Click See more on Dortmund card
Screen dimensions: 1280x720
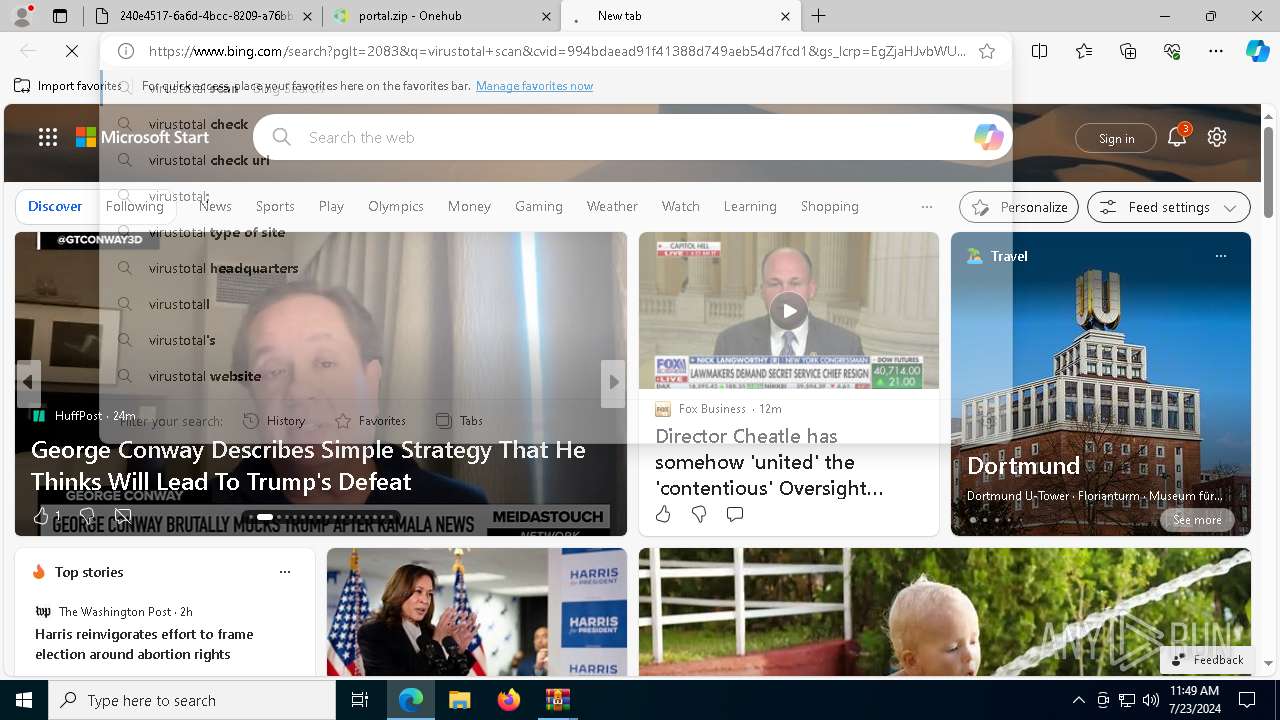pyautogui.click(x=1197, y=520)
